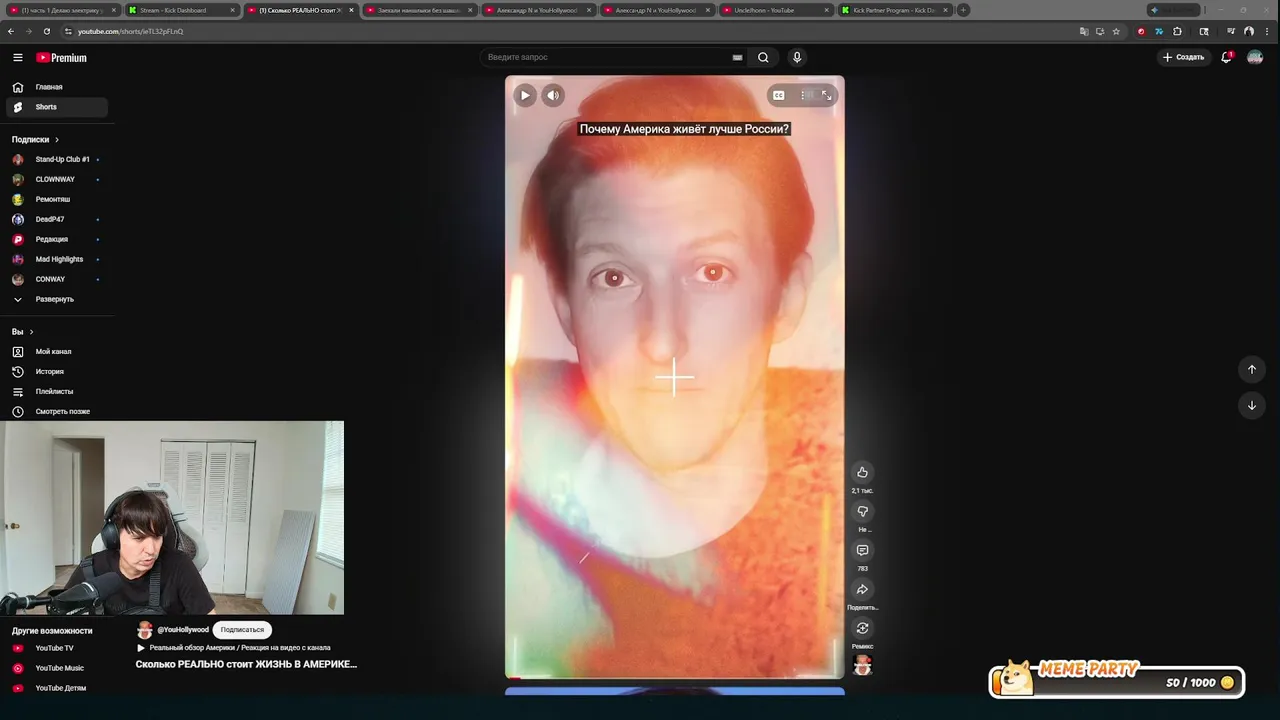Open the 'Редакция' subscription channel

56,239
